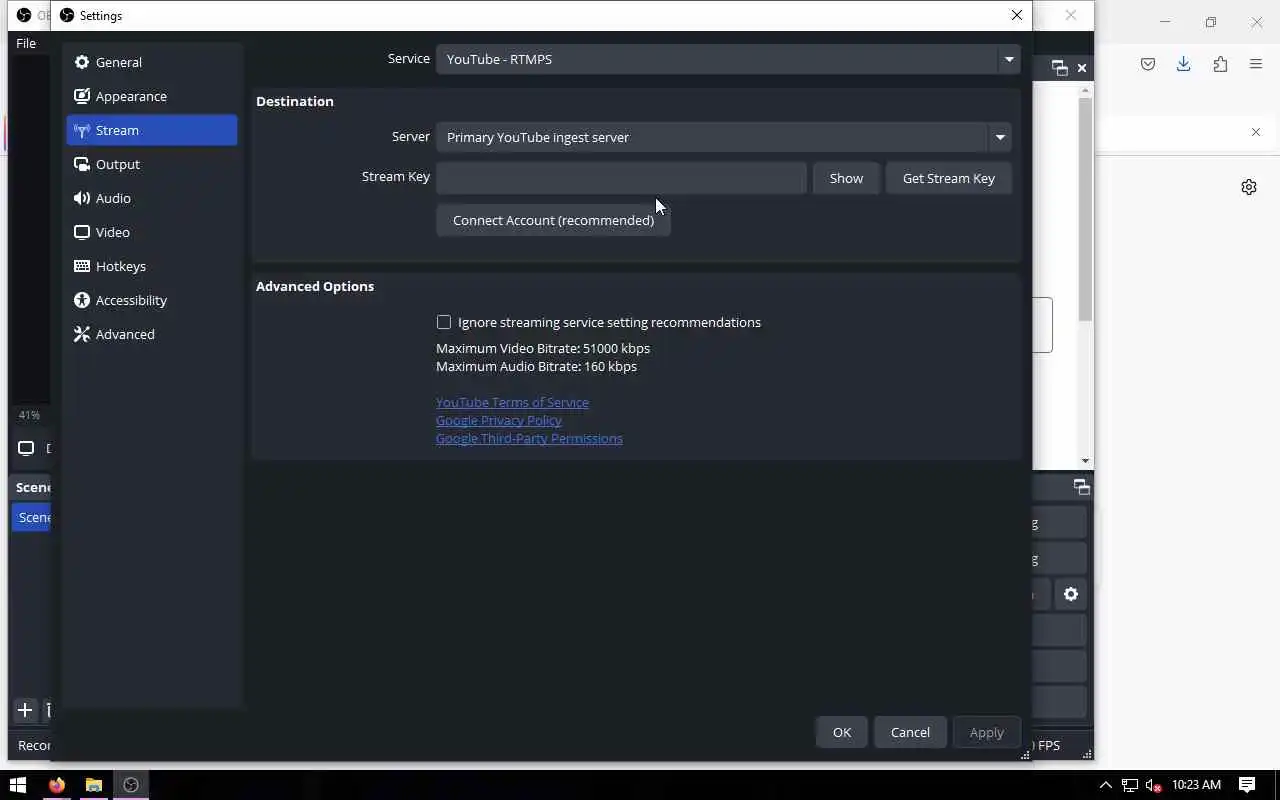Click the OBS preview display monitor icon

coord(26,448)
